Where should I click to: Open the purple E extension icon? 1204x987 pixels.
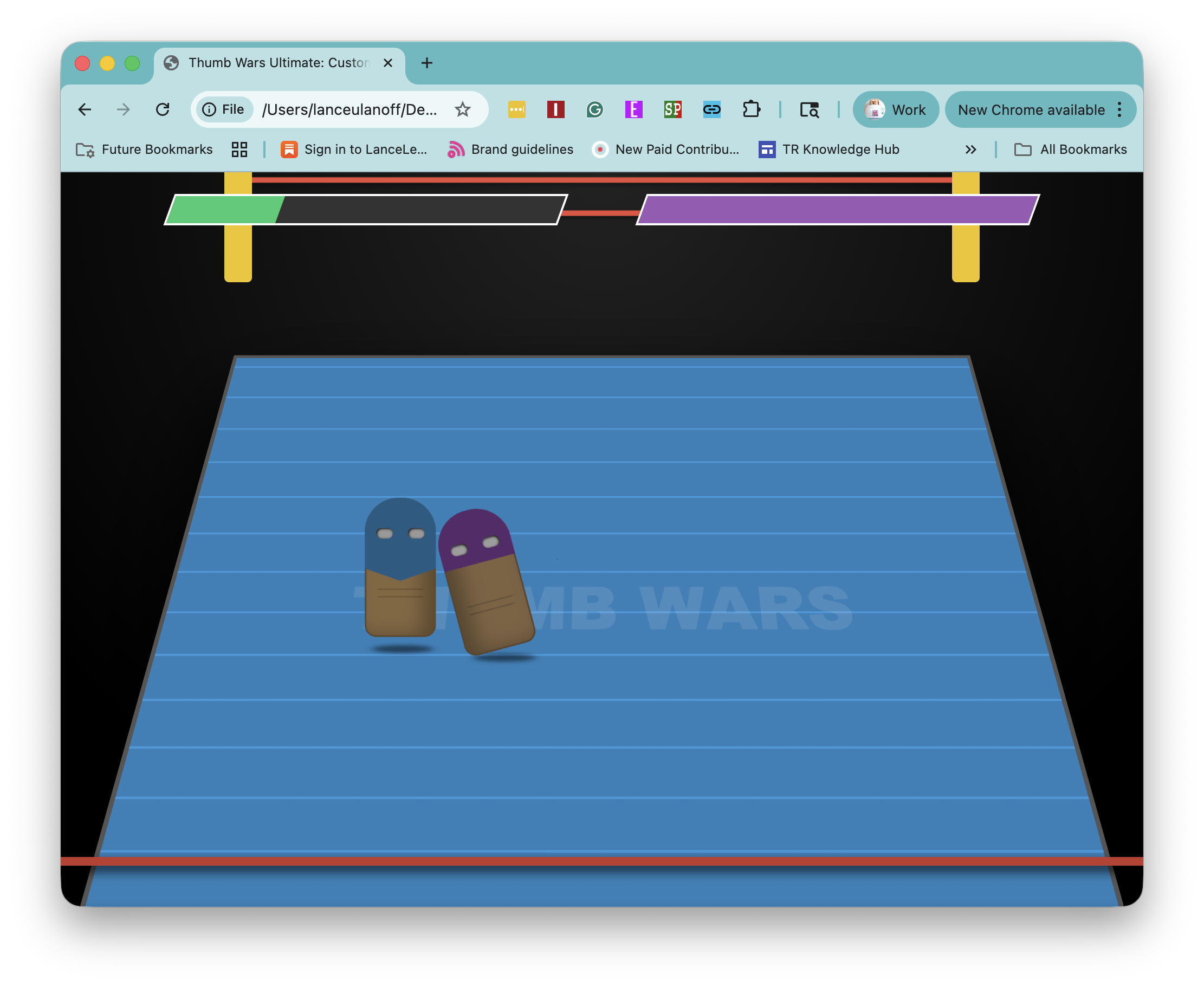(633, 109)
